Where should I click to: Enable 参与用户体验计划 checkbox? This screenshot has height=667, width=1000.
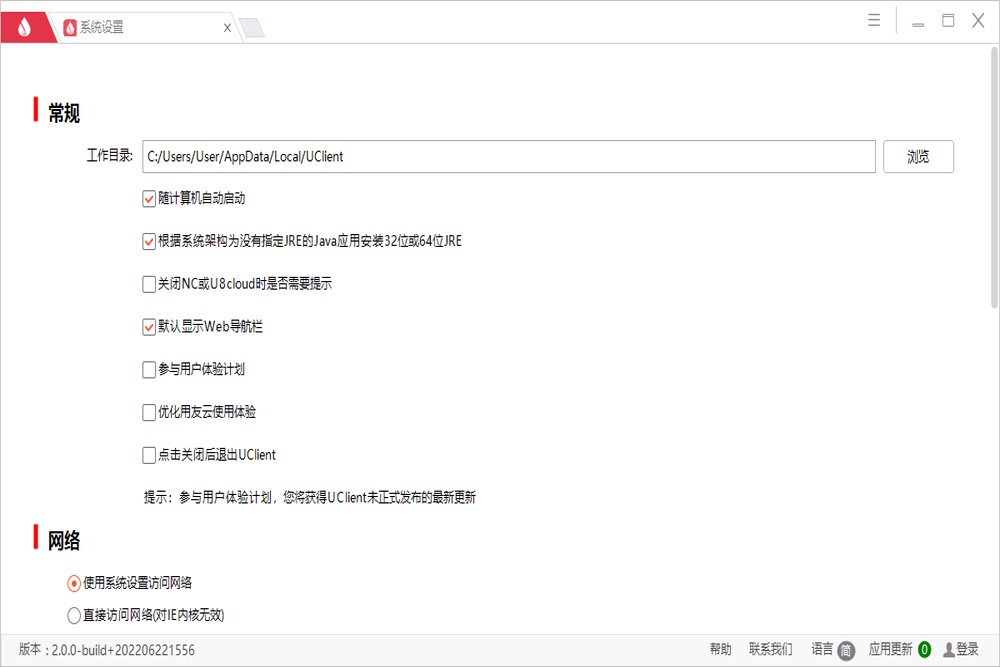(149, 369)
